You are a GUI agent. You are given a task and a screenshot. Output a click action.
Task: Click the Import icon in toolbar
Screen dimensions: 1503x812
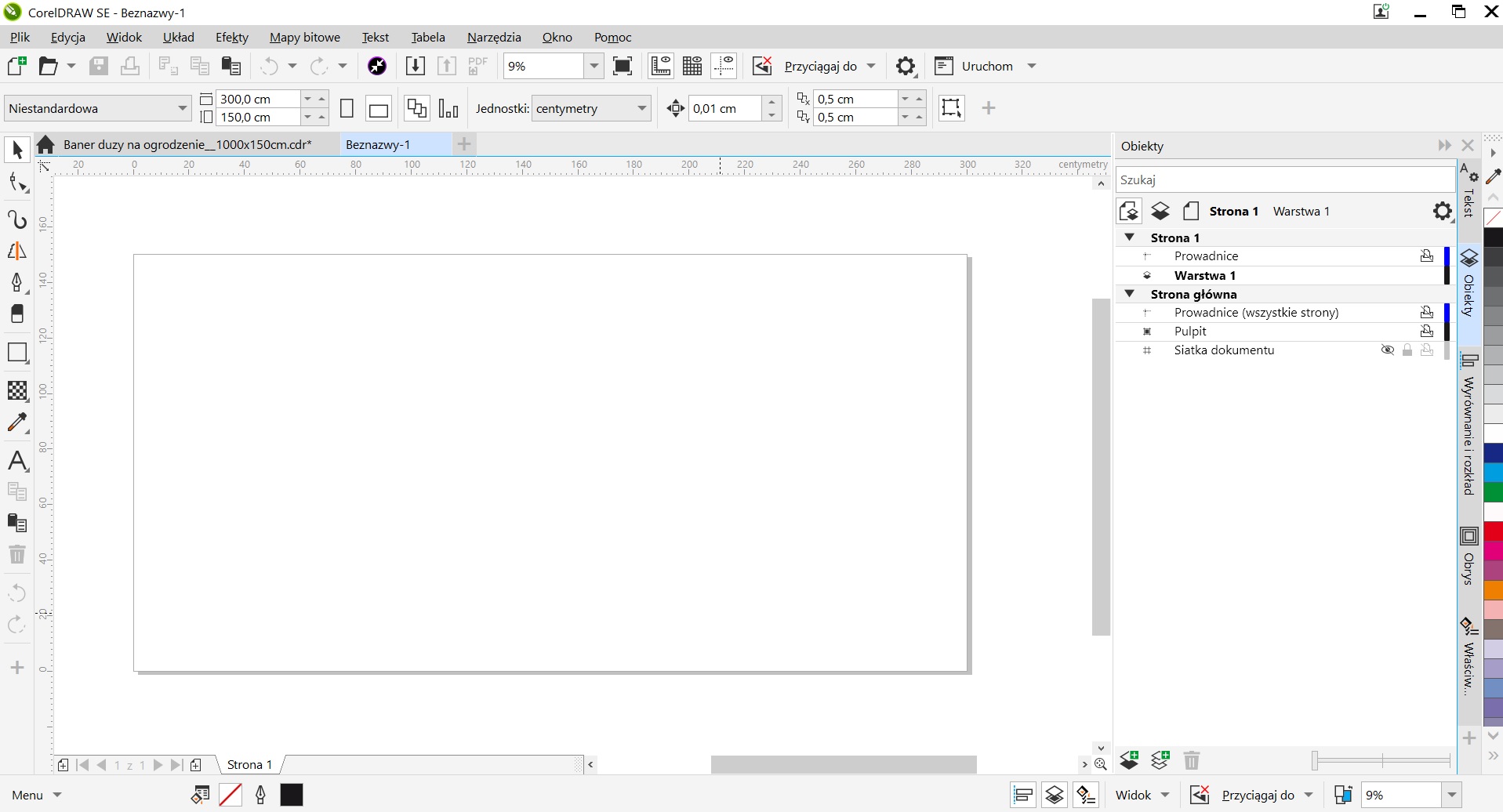[x=416, y=67]
